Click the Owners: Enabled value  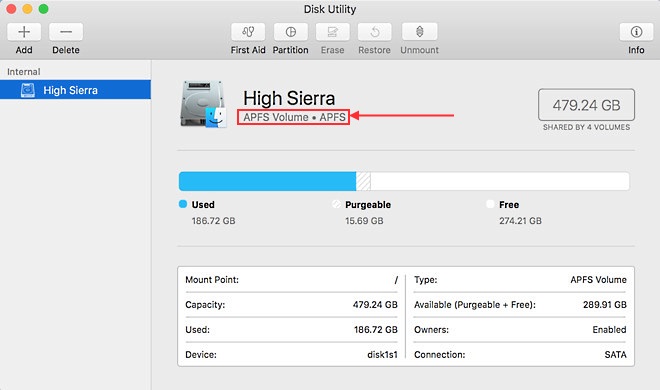tap(609, 329)
